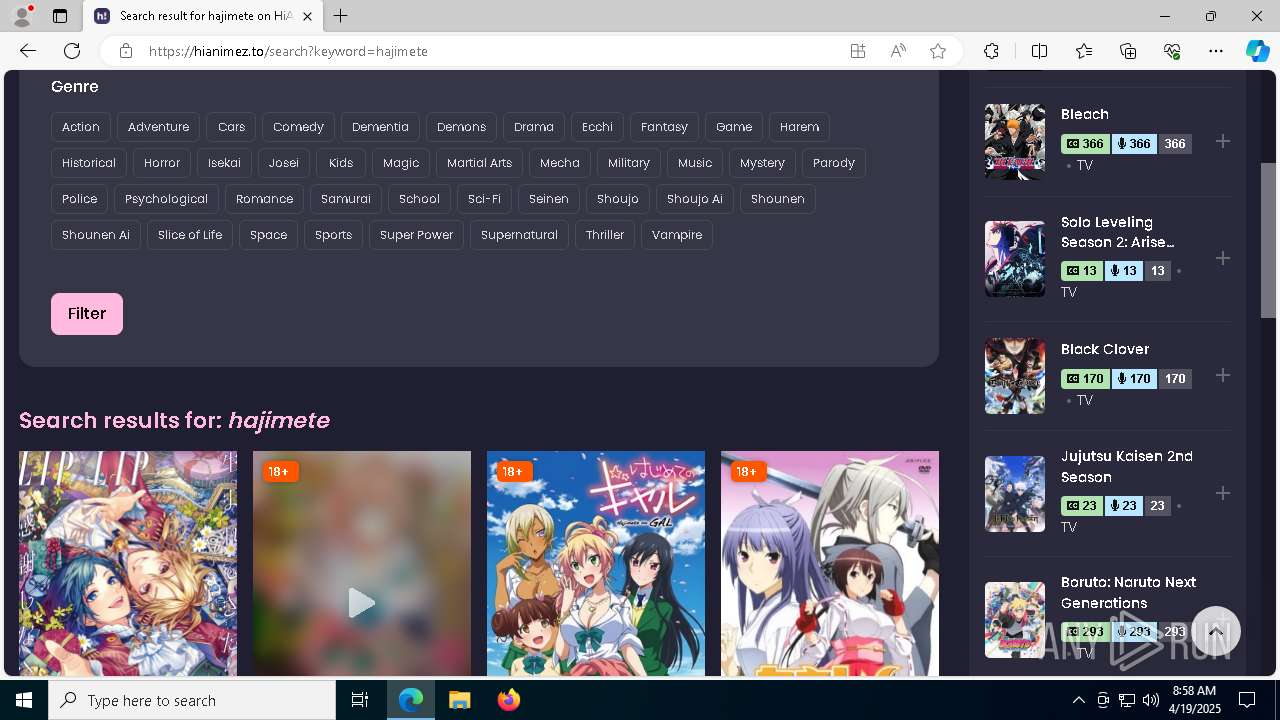Viewport: 1280px width, 720px height.
Task: Click the browser Back arrow
Action: [x=28, y=51]
